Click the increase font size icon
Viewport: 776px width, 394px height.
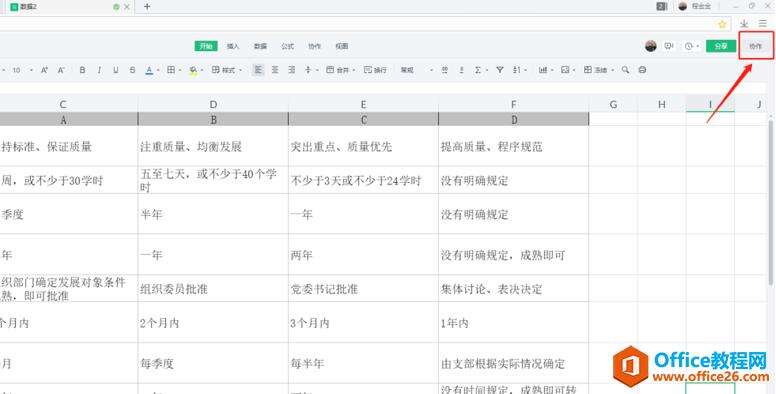[45, 70]
